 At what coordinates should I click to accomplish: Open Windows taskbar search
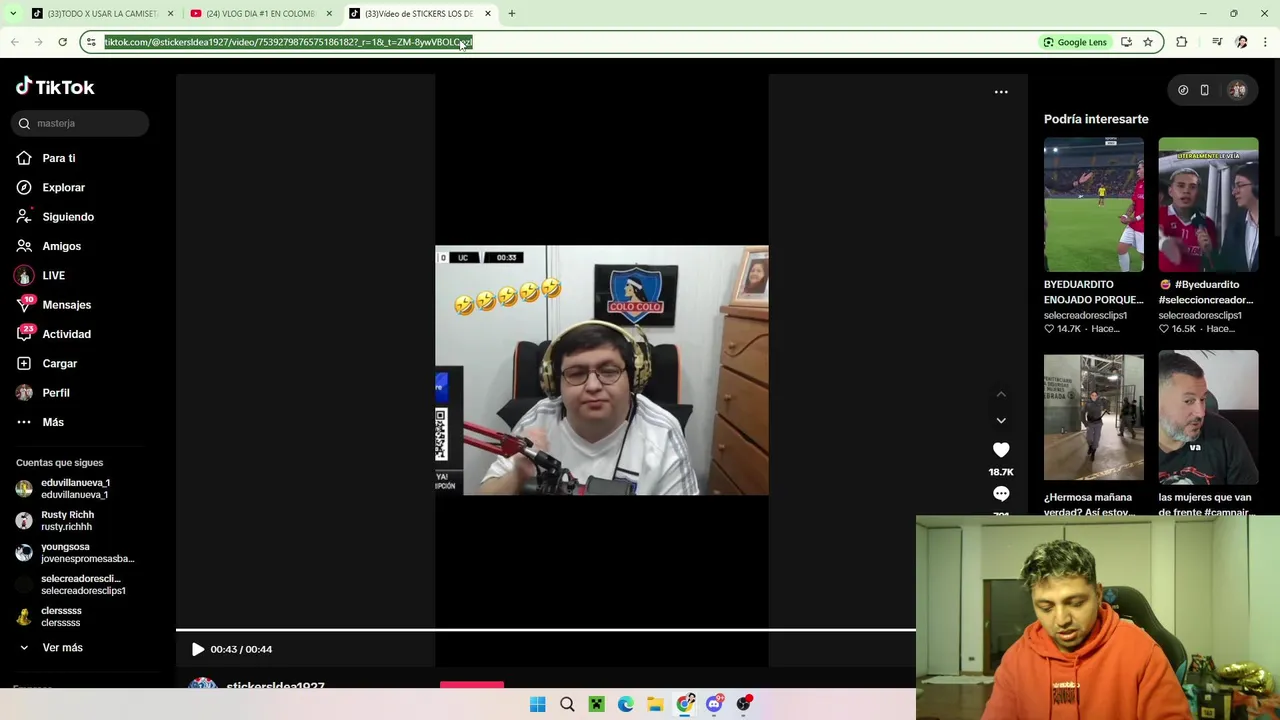tap(567, 704)
